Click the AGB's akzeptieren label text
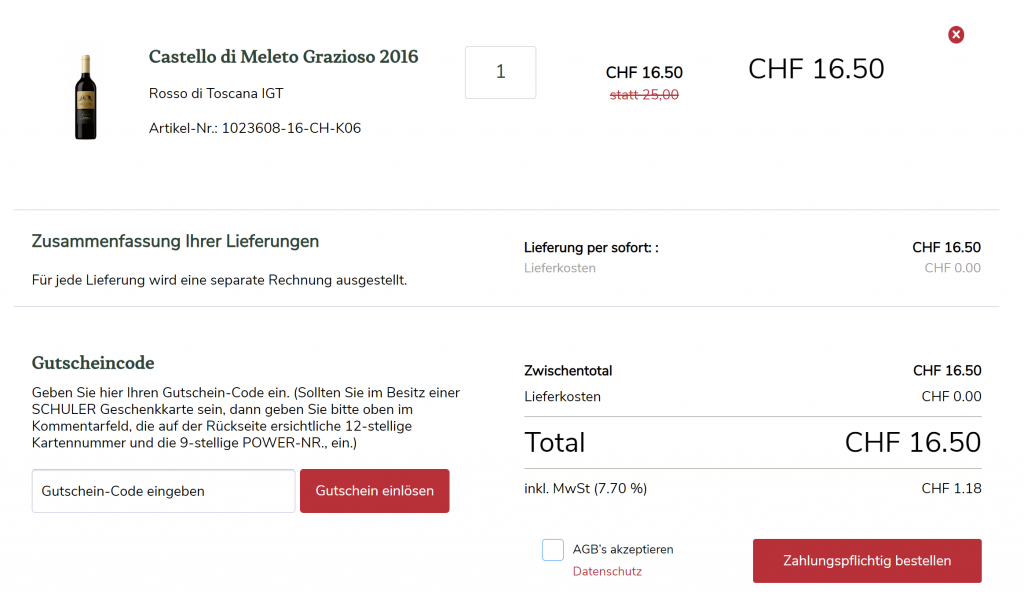Screen dimensions: 1024x597 tap(623, 549)
